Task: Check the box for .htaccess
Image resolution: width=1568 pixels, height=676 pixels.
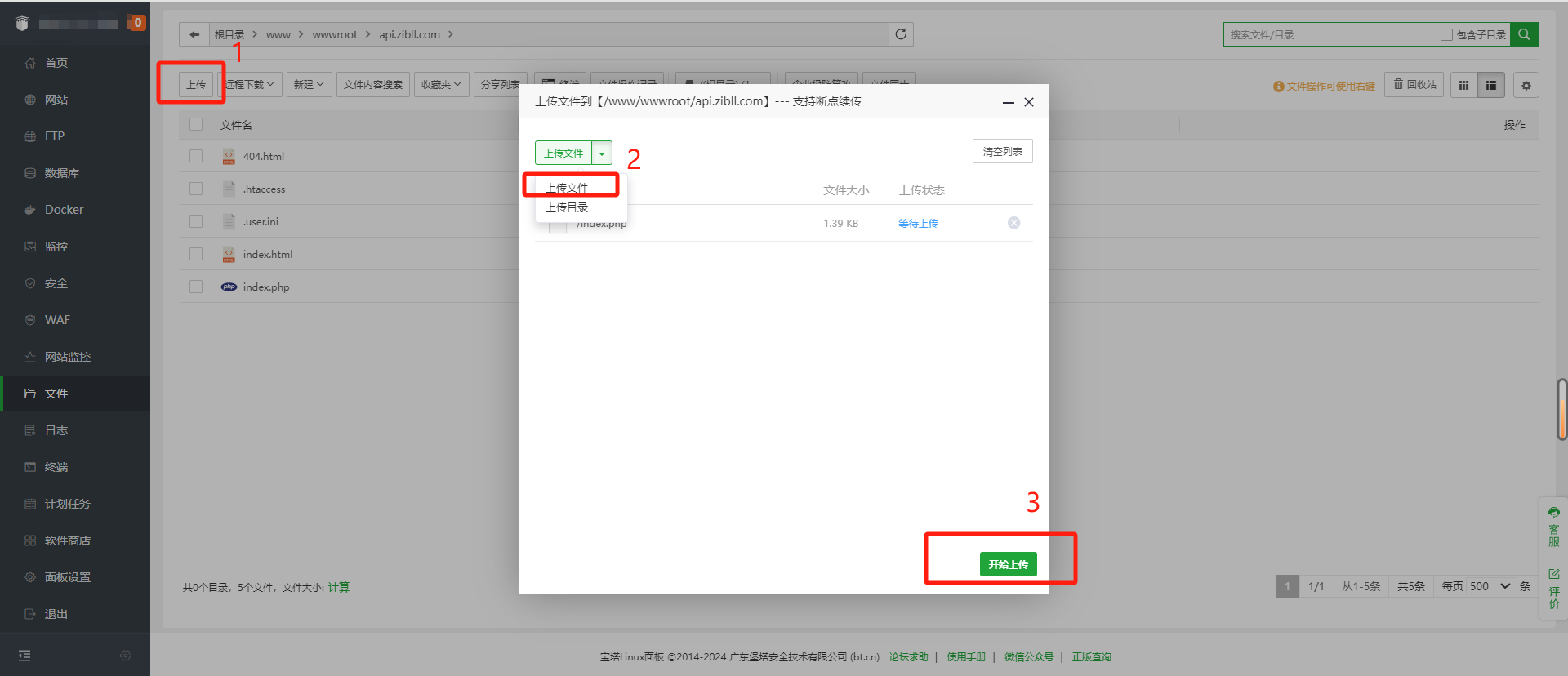Action: click(x=196, y=189)
